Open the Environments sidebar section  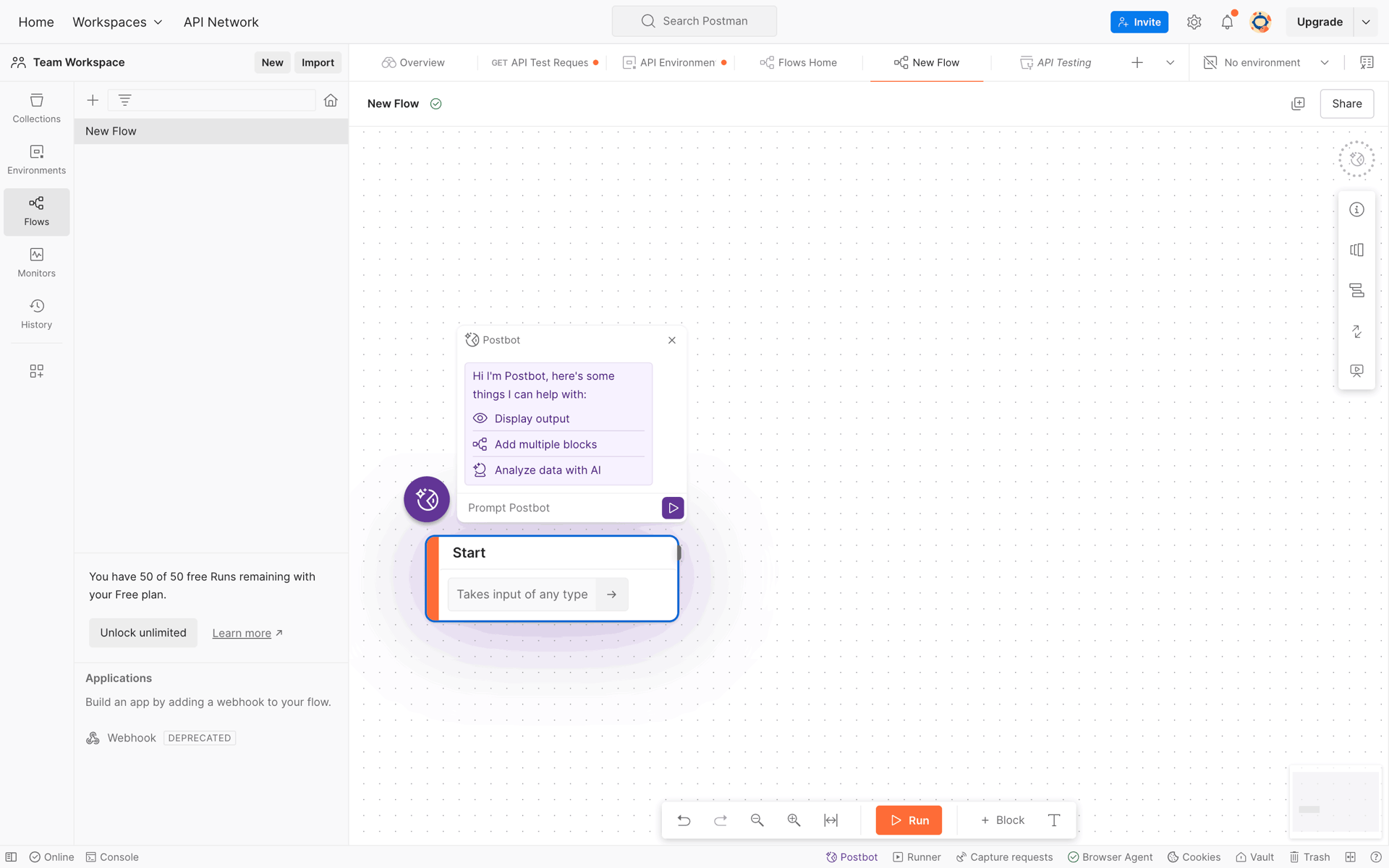click(x=36, y=160)
